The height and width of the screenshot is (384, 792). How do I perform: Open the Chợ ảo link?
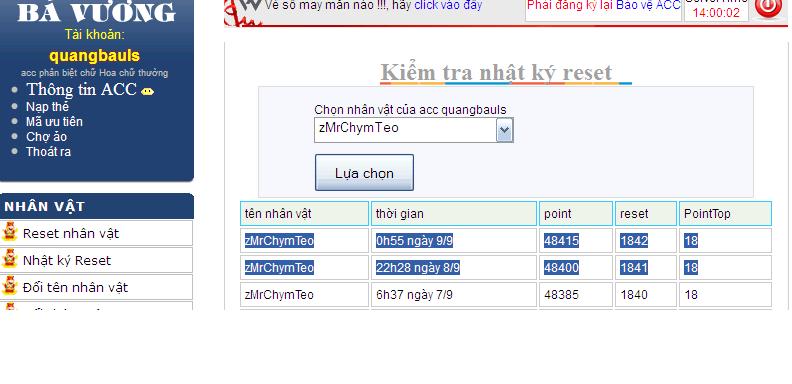pyautogui.click(x=46, y=137)
